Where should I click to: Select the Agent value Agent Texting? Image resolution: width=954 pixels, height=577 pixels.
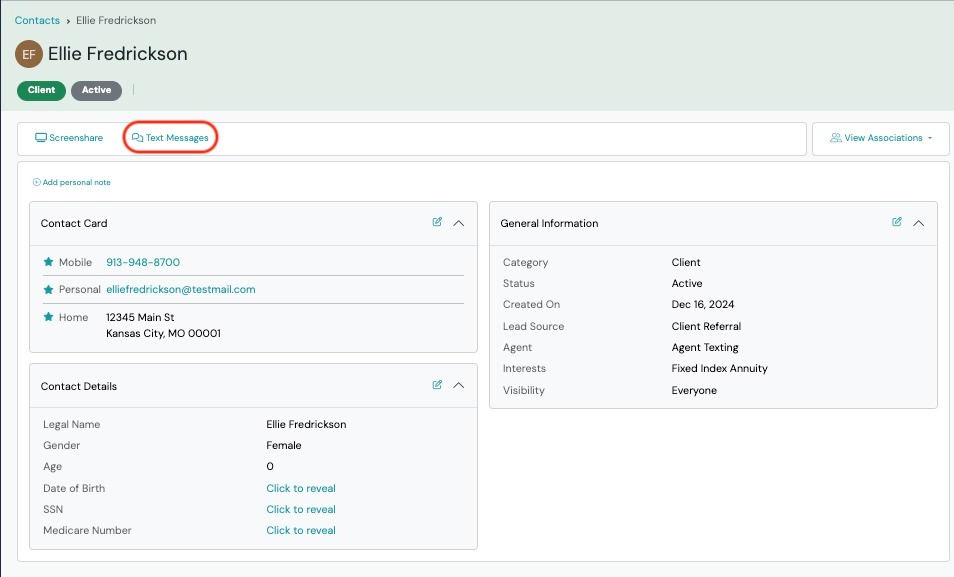[x=705, y=348]
